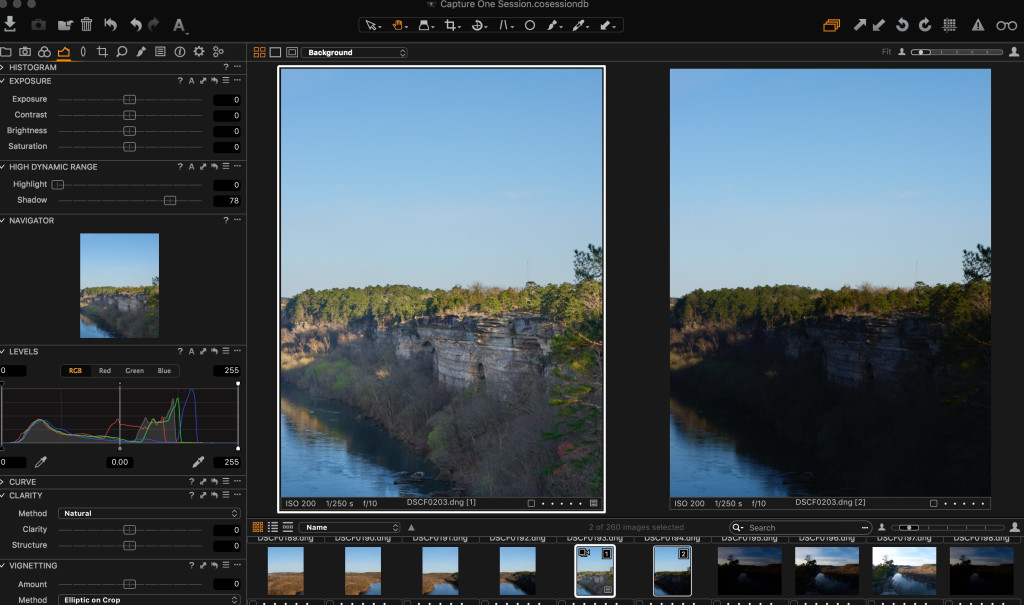Click the browser Search field
Screen dimensions: 1024x605
[x=801, y=527]
